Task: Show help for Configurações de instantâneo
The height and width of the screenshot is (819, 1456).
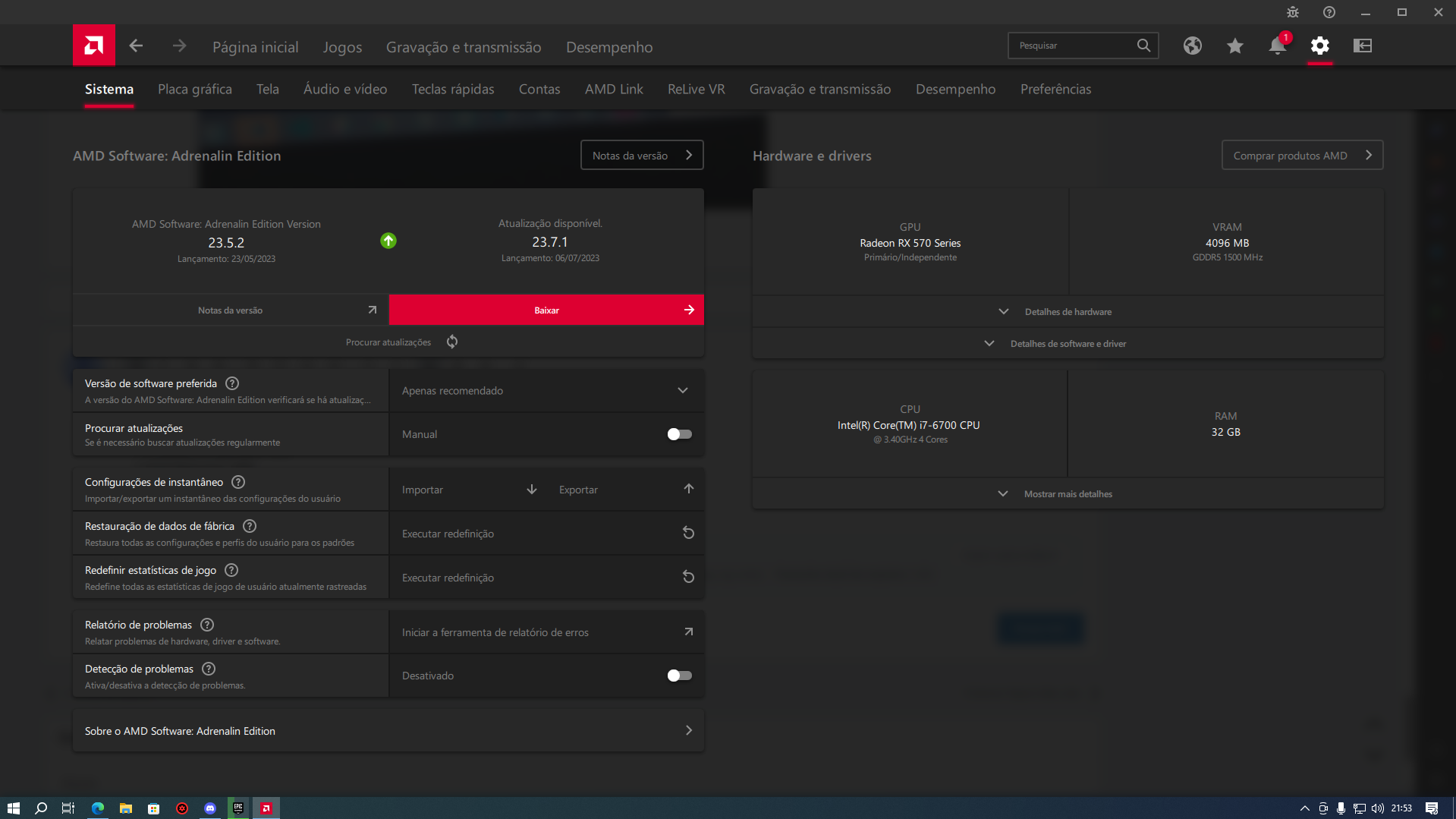Action: pyautogui.click(x=238, y=482)
